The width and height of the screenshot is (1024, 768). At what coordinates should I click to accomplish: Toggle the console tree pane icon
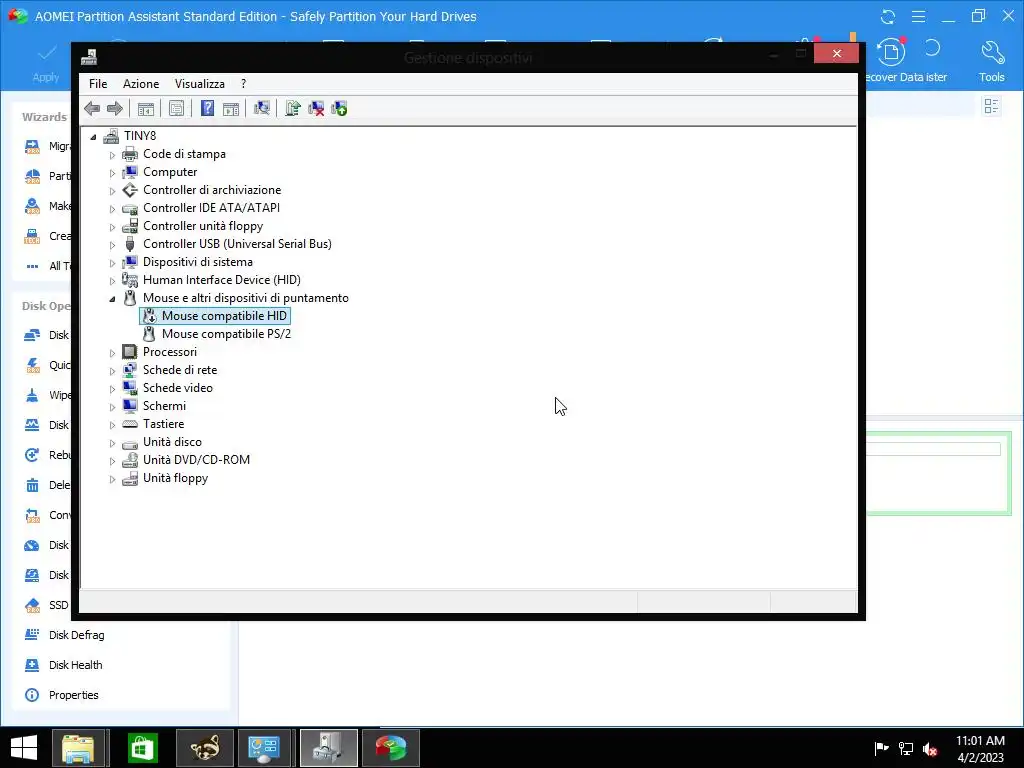tap(146, 108)
